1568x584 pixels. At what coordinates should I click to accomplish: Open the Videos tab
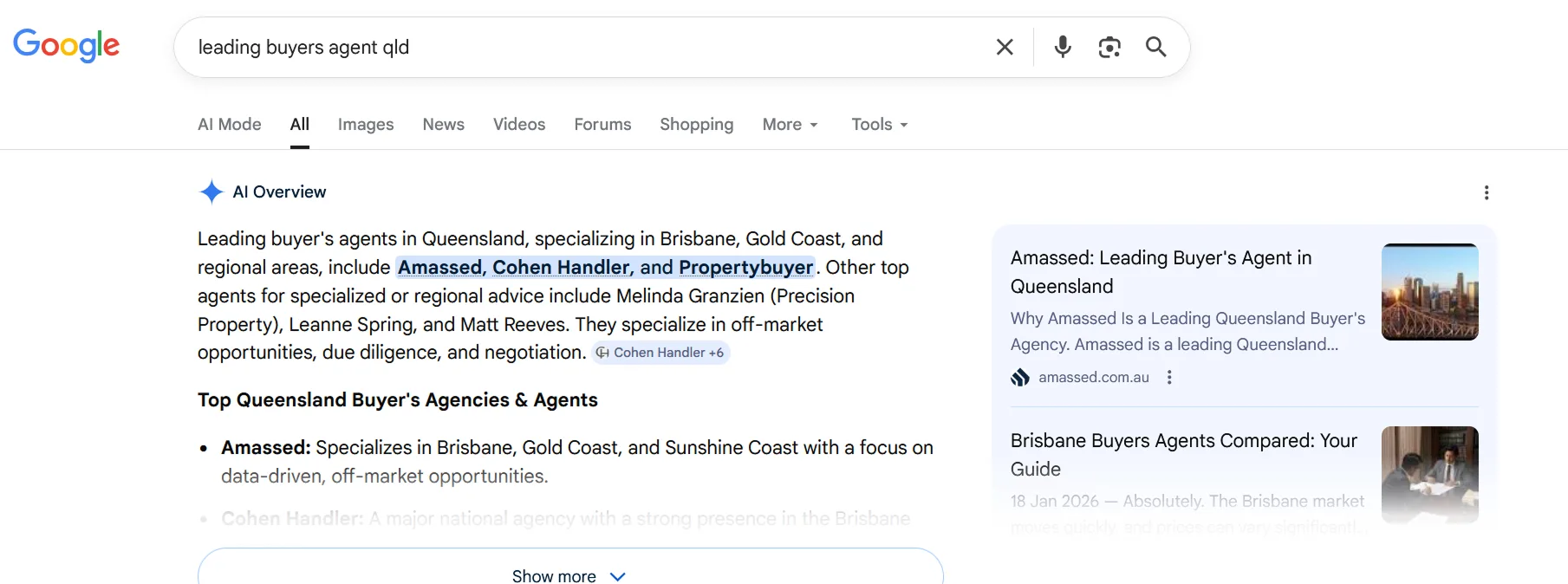click(519, 124)
